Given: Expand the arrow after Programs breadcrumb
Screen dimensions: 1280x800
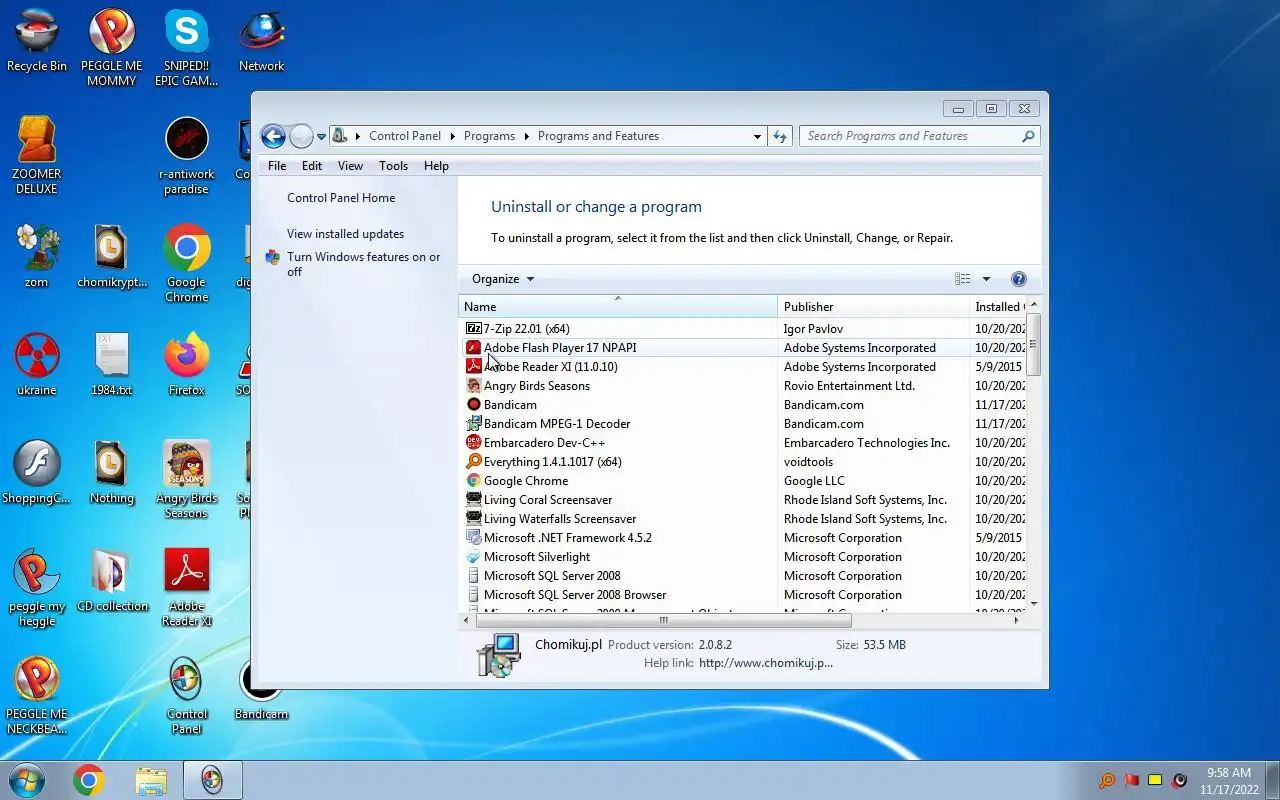Looking at the screenshot, I should 527,136.
